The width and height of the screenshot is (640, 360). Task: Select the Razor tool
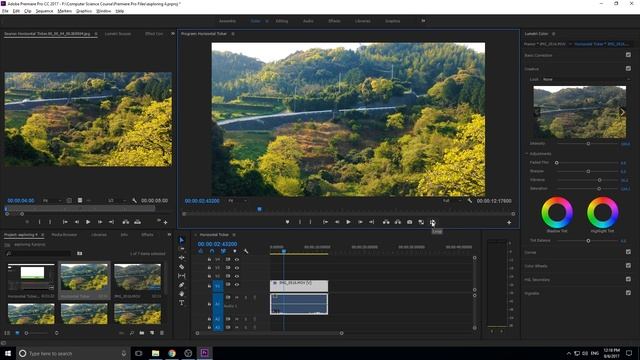182,267
